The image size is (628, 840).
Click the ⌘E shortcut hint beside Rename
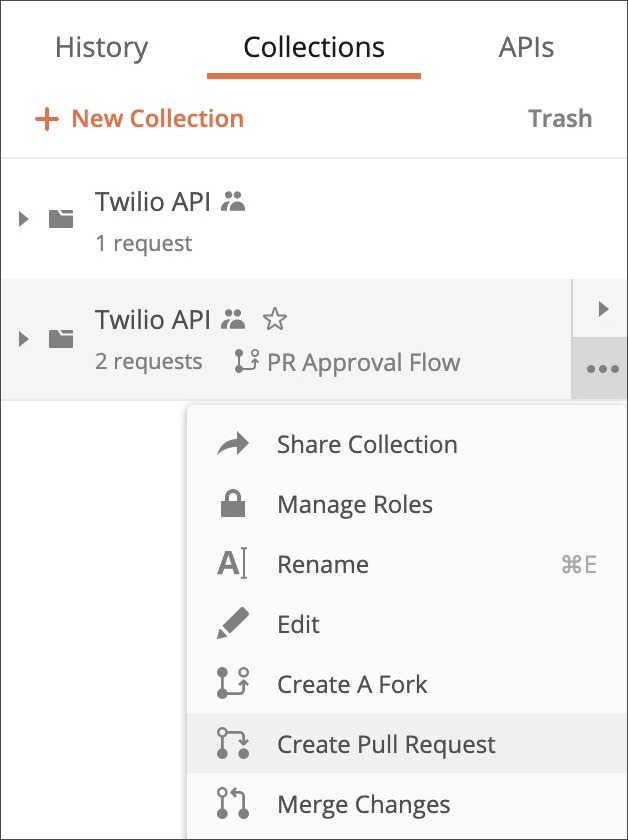pos(579,565)
